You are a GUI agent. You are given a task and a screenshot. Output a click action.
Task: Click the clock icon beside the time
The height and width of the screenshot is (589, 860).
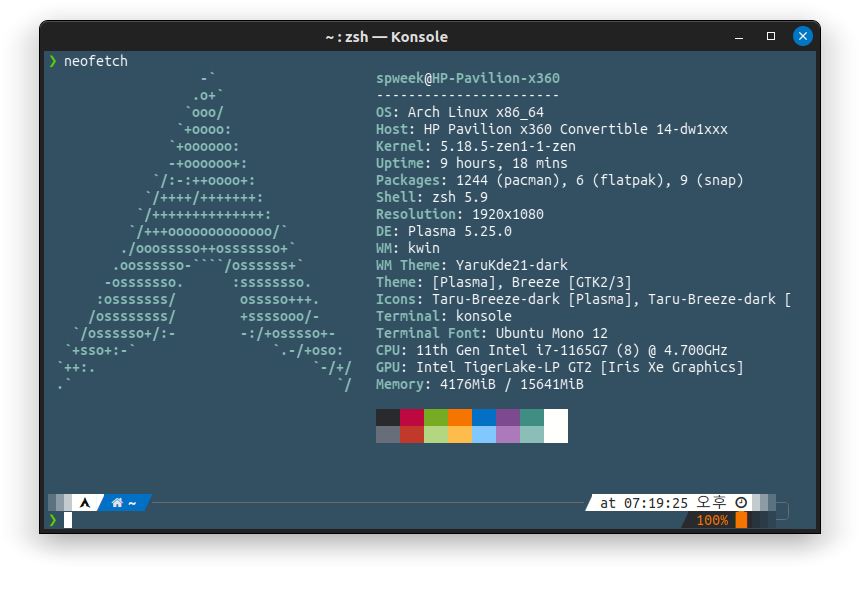click(x=741, y=502)
